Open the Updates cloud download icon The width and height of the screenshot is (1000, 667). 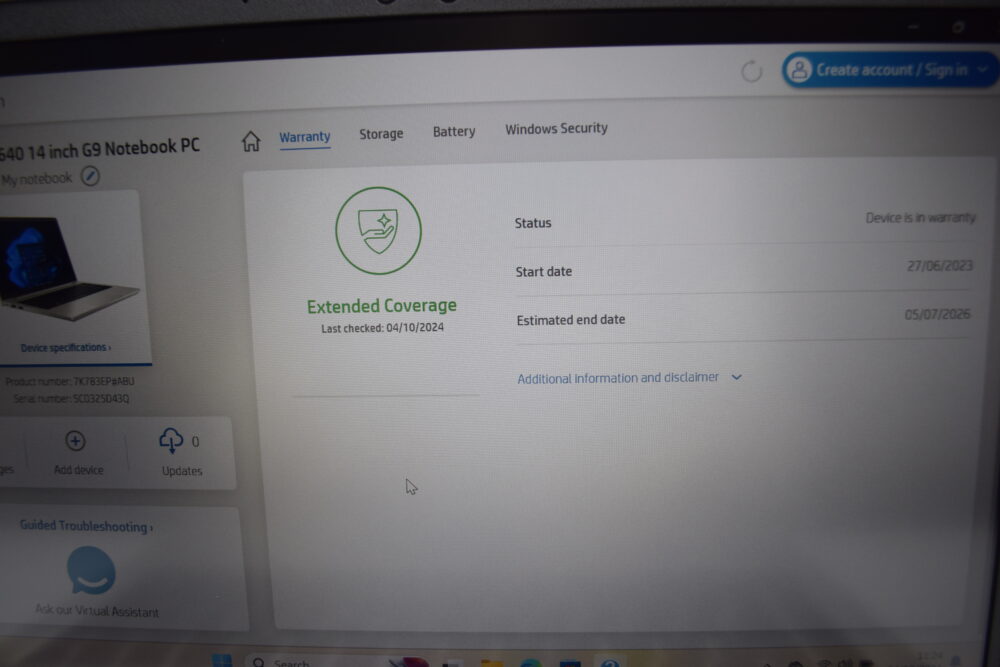[x=171, y=441]
